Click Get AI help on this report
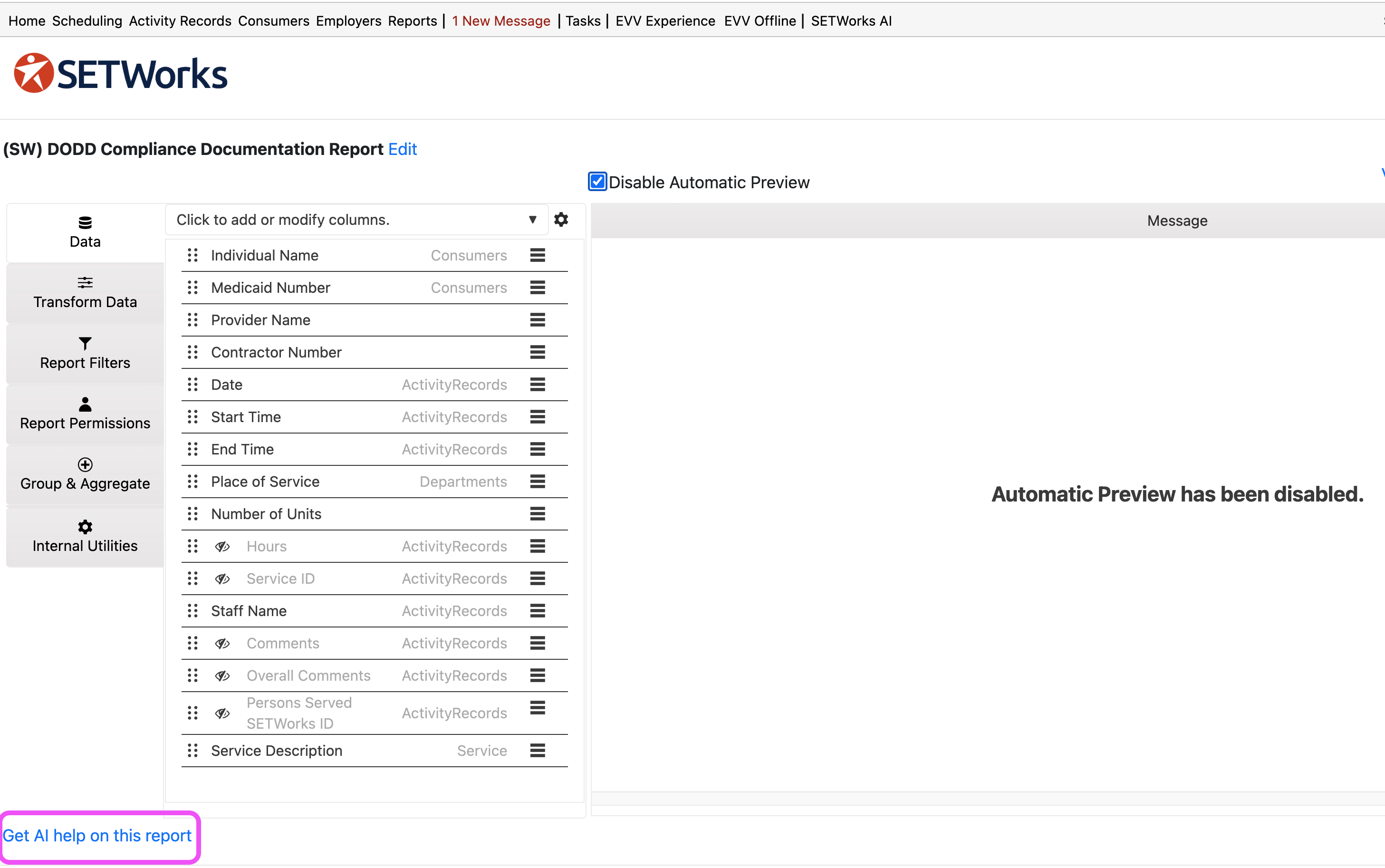 point(97,836)
